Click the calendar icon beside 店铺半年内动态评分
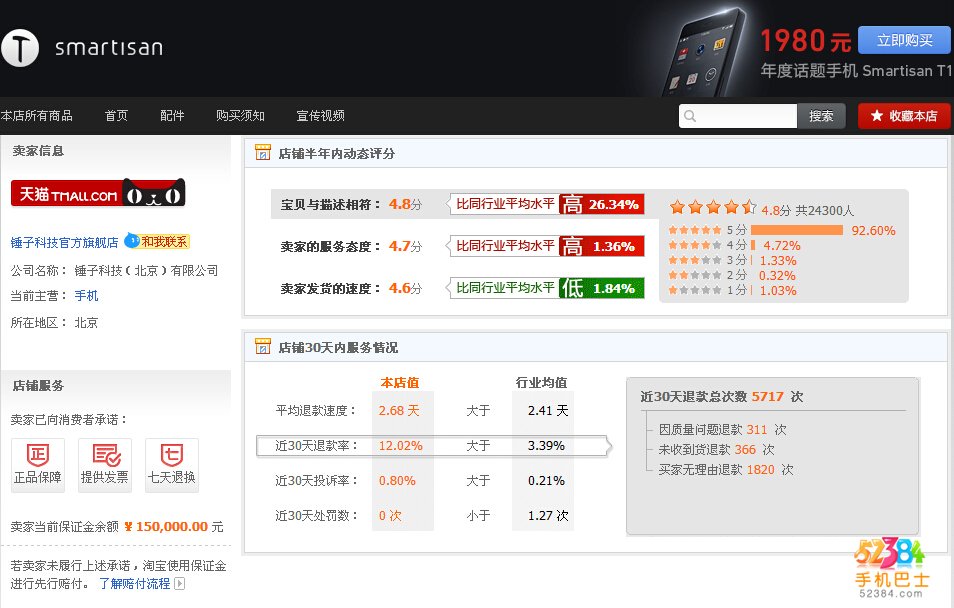This screenshot has height=608, width=954. (263, 152)
